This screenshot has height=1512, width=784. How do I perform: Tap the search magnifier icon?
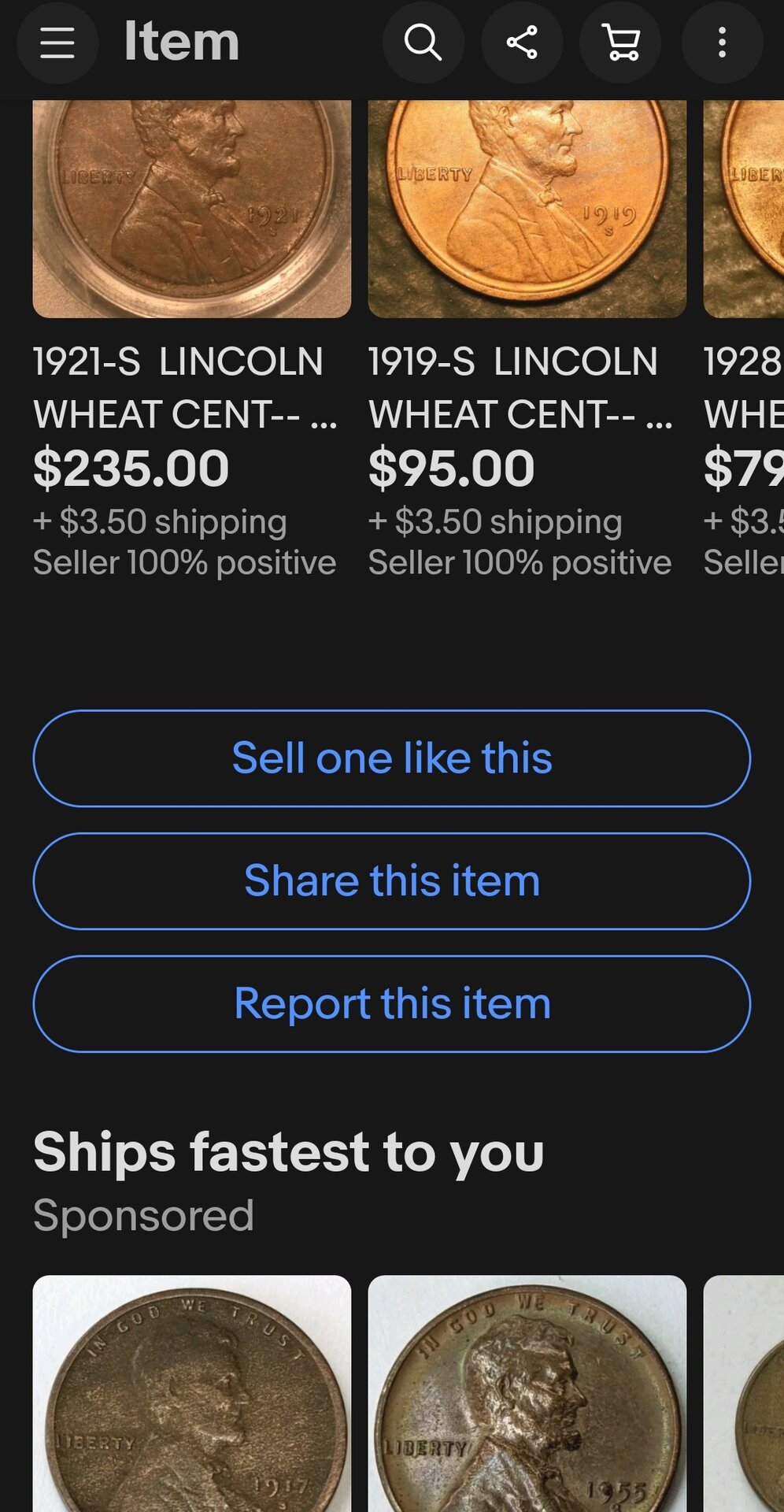423,43
